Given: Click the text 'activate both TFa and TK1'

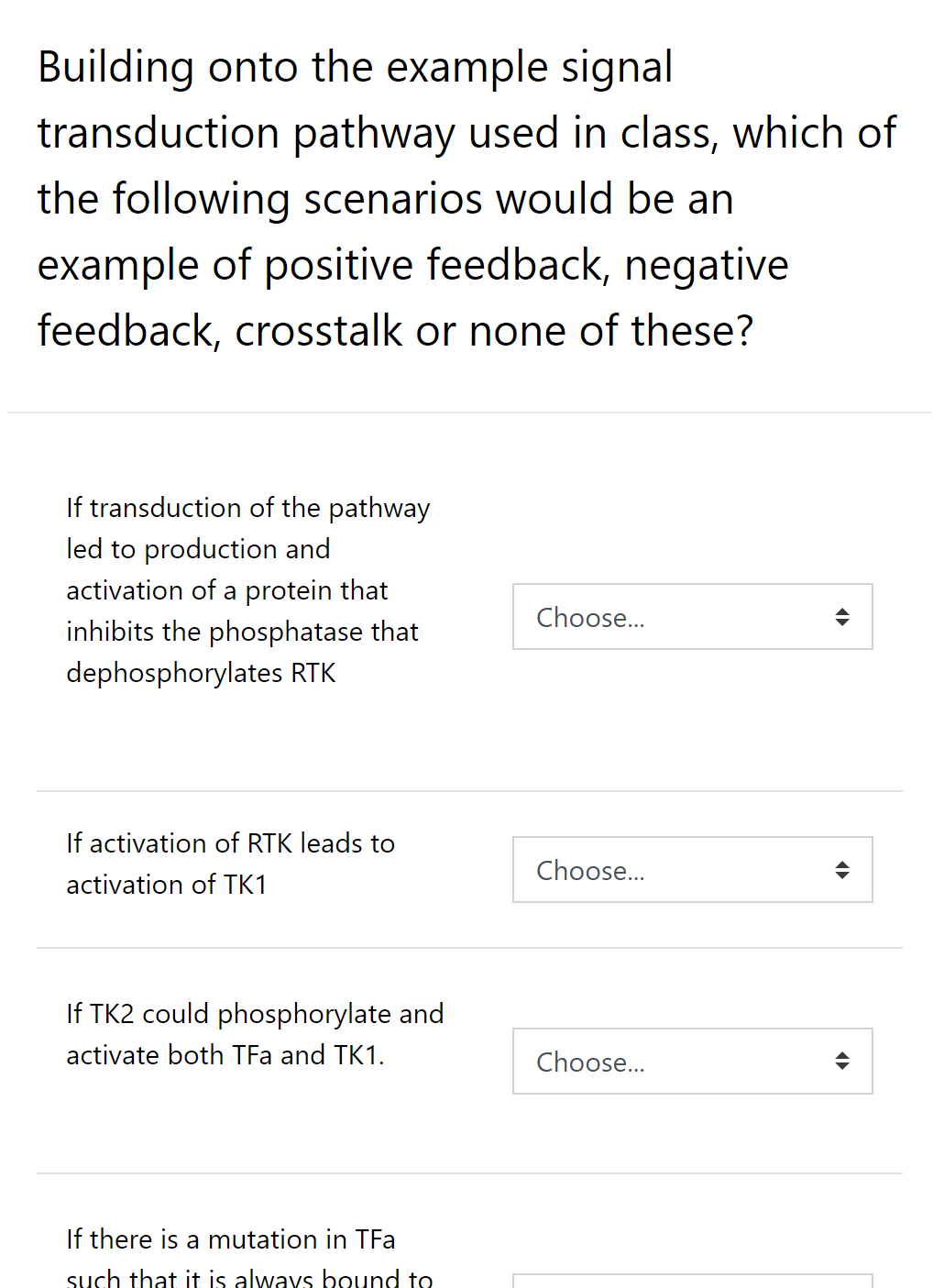Looking at the screenshot, I should (226, 1054).
